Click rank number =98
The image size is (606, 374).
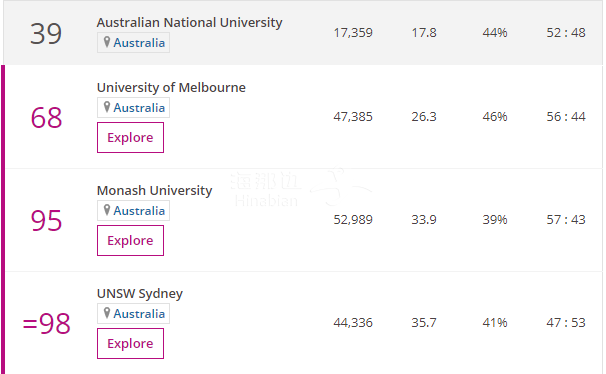tap(46, 323)
